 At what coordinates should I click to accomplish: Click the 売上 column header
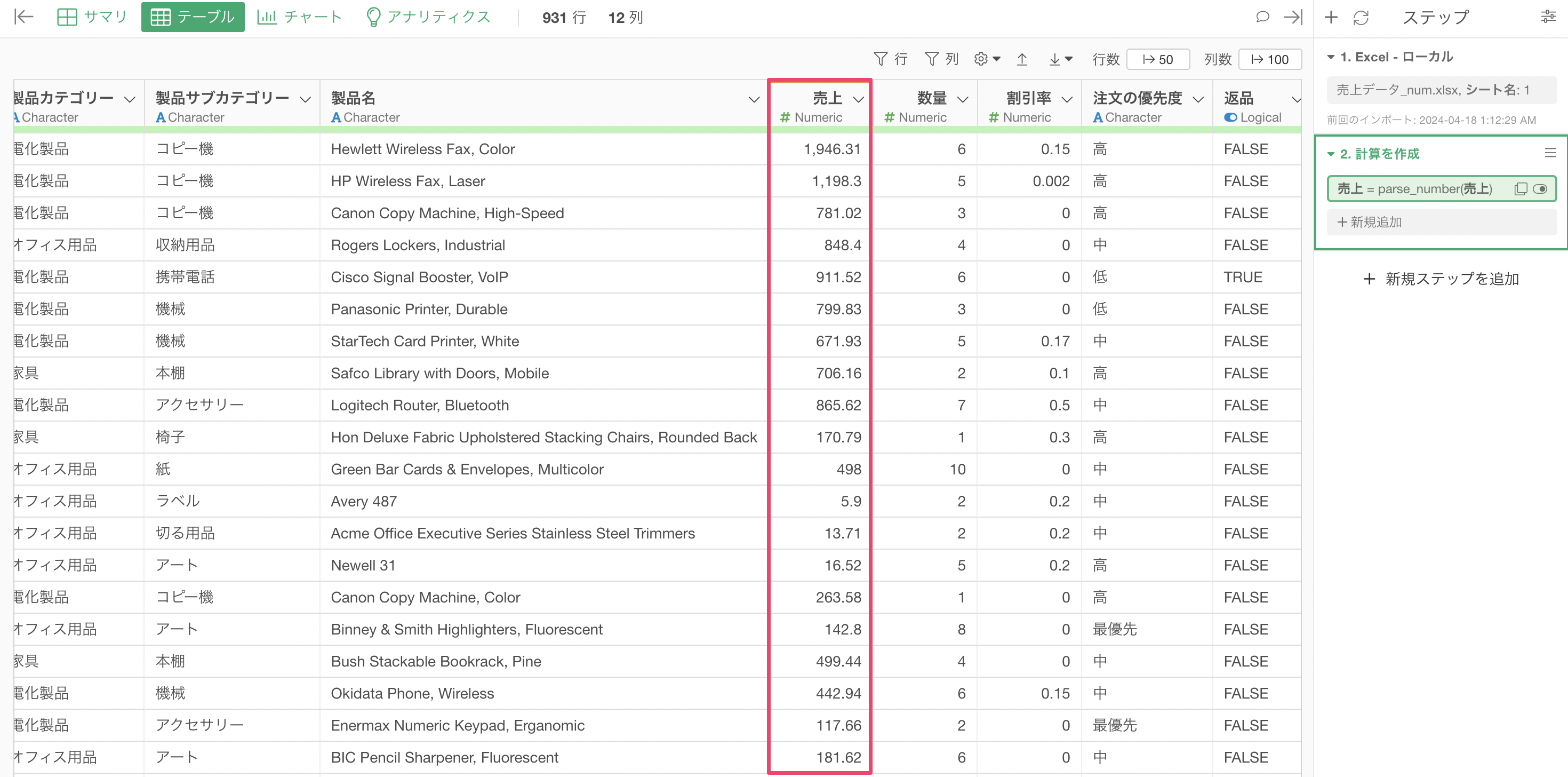click(827, 98)
